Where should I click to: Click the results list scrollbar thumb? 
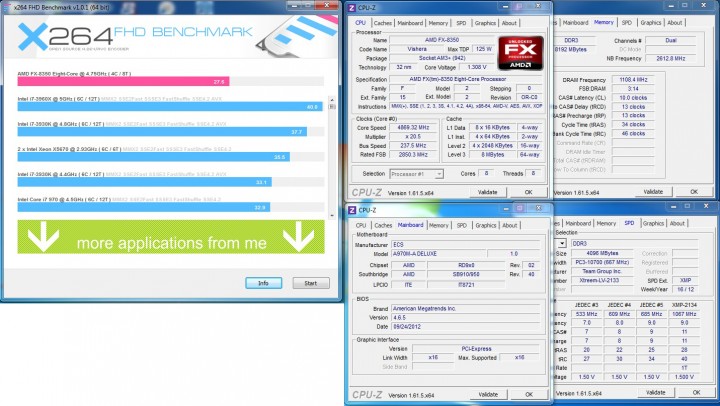coord(332,107)
